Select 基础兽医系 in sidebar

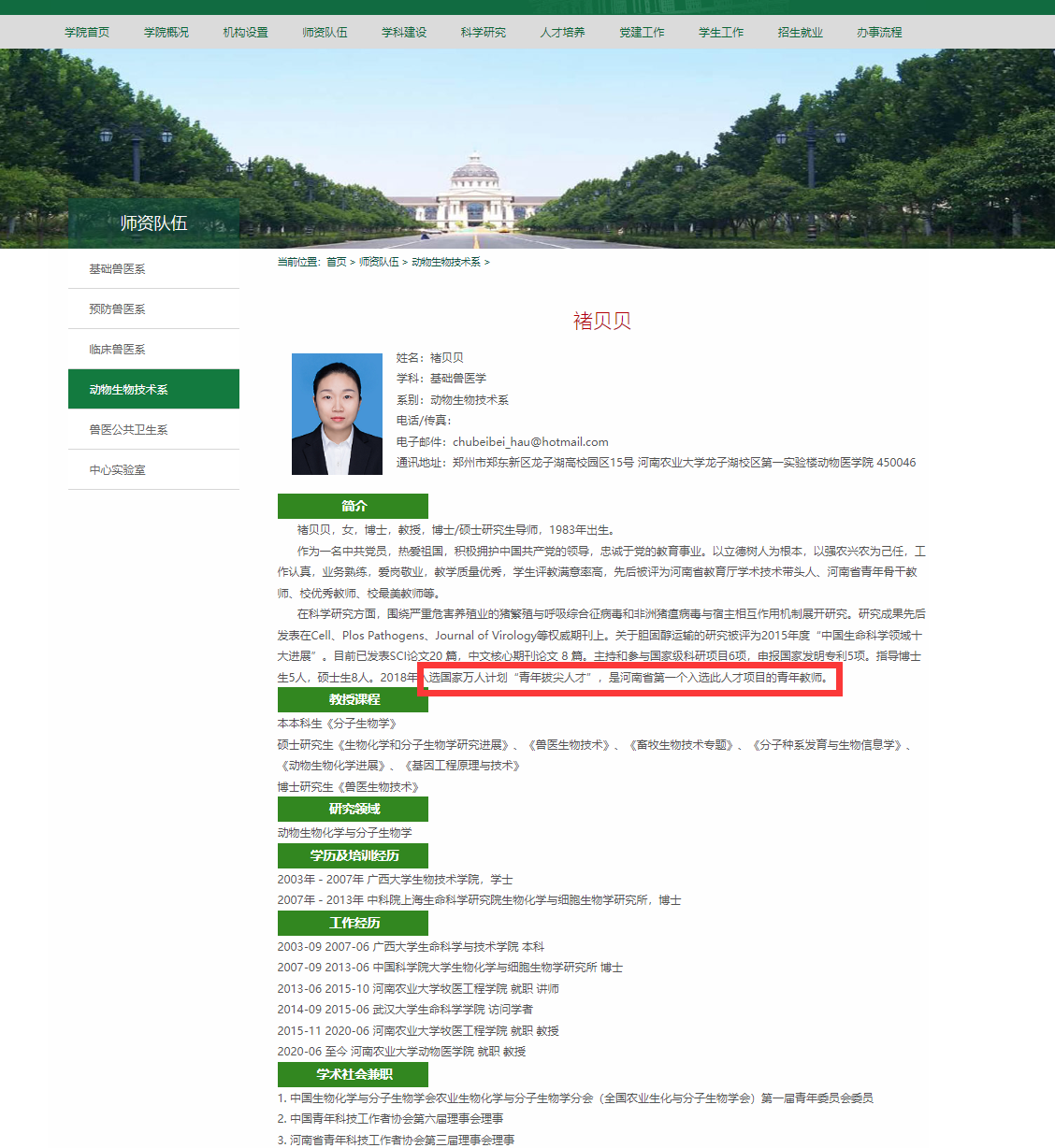tap(153, 268)
